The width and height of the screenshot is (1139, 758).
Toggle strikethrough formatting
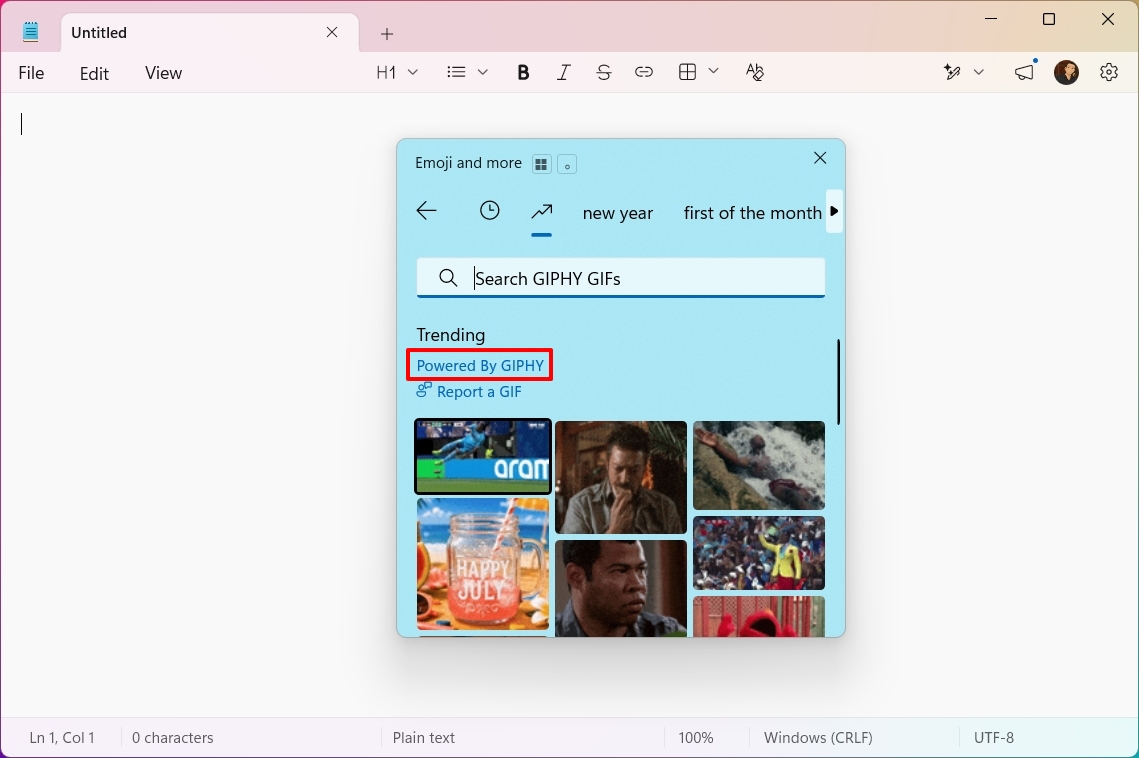(603, 72)
